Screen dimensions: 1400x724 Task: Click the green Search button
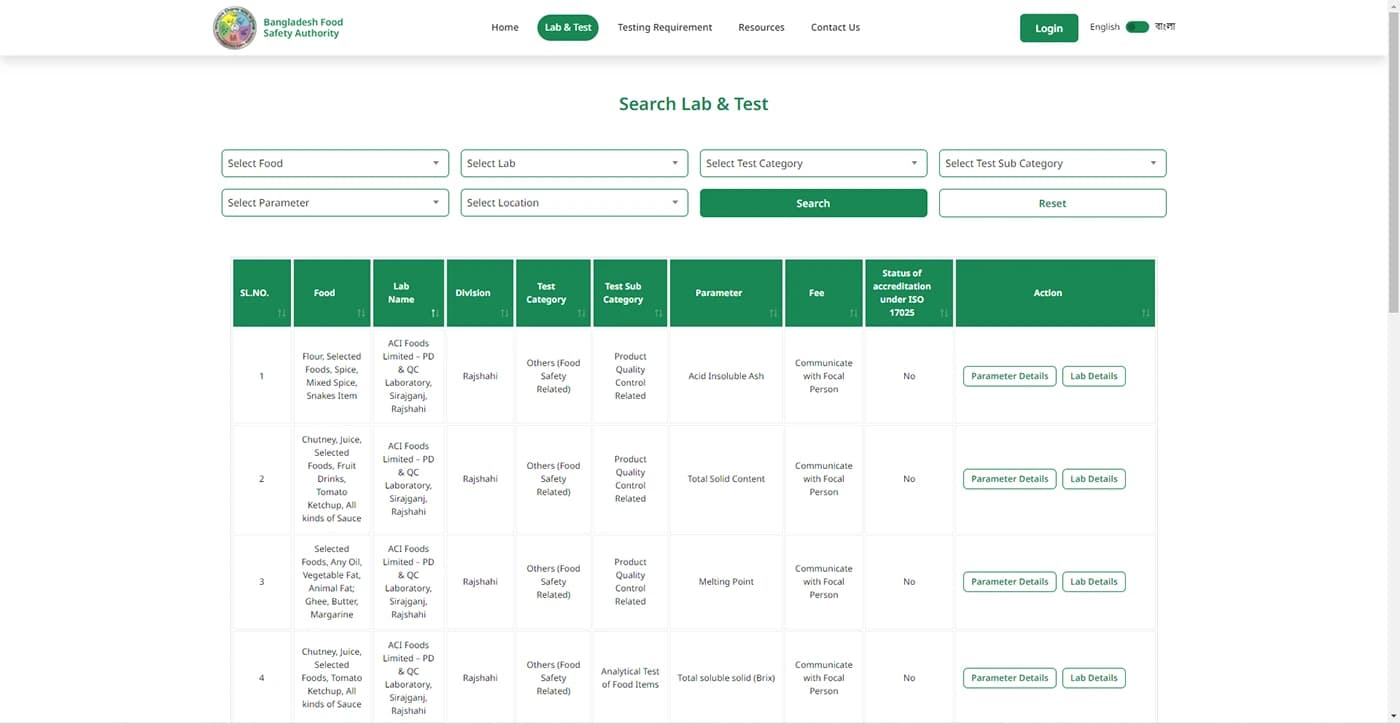point(813,203)
